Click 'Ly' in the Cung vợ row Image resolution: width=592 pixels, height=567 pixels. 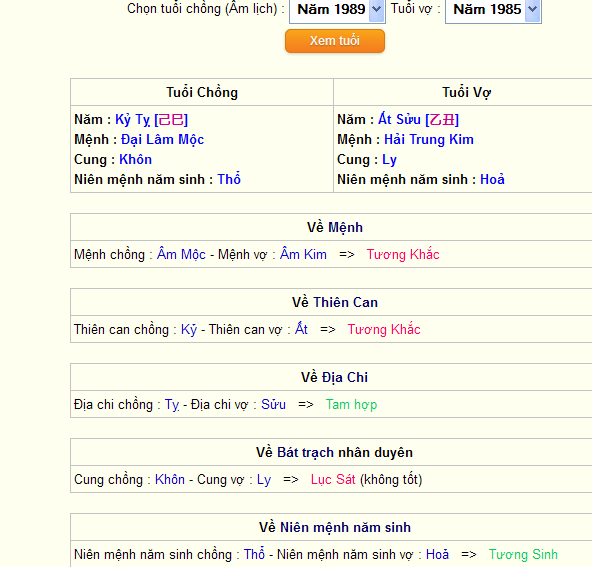[264, 479]
